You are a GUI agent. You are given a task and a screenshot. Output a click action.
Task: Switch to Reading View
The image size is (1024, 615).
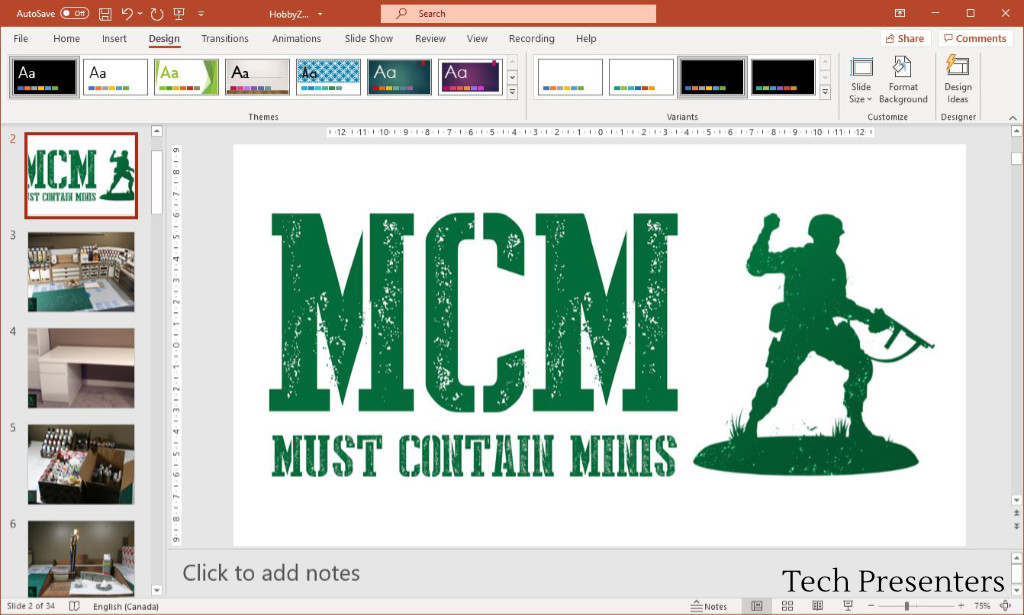tap(817, 607)
